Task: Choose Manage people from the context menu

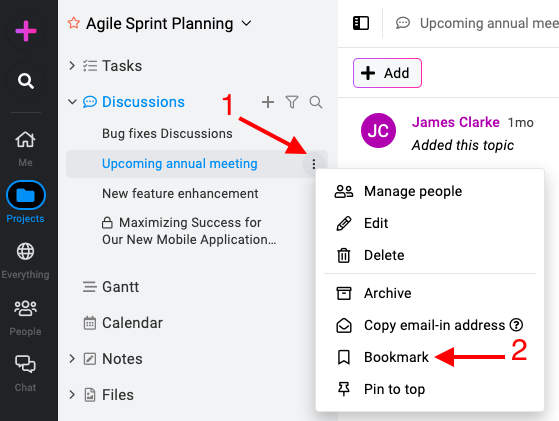Action: 430,191
